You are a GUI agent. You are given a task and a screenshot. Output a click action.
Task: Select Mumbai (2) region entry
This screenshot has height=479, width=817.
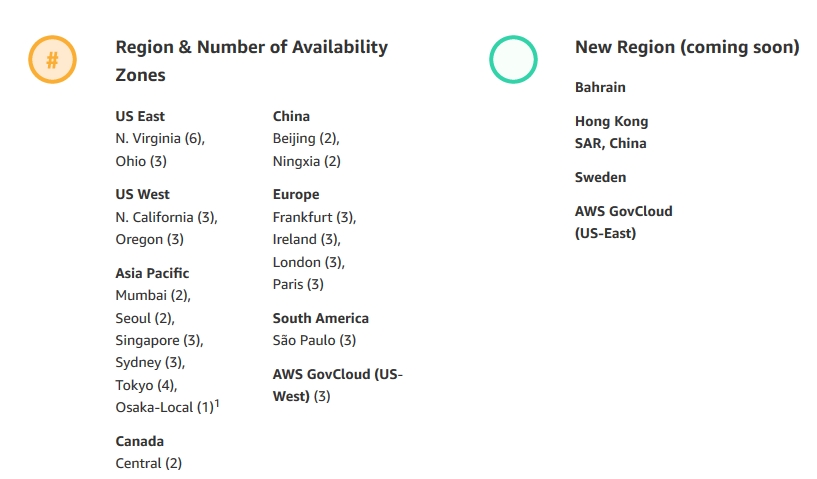[153, 295]
